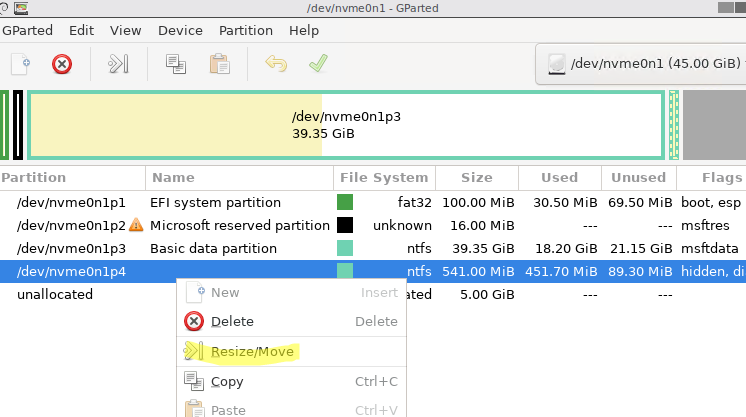The image size is (746, 417).
Task: Click the Copy partition toolbar icon
Action: (x=176, y=64)
